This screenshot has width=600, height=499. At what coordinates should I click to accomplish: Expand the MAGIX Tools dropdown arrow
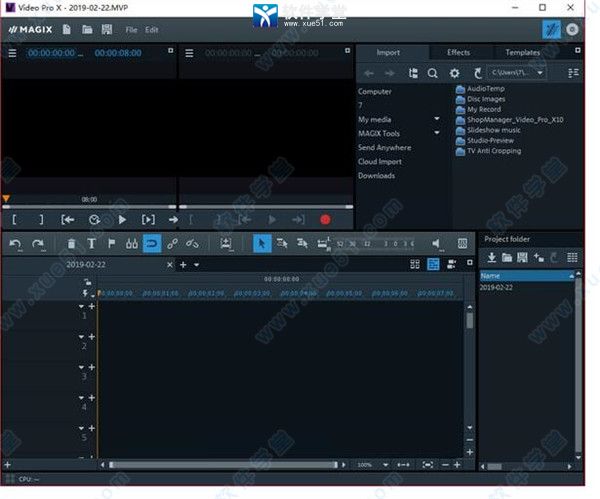pos(437,133)
